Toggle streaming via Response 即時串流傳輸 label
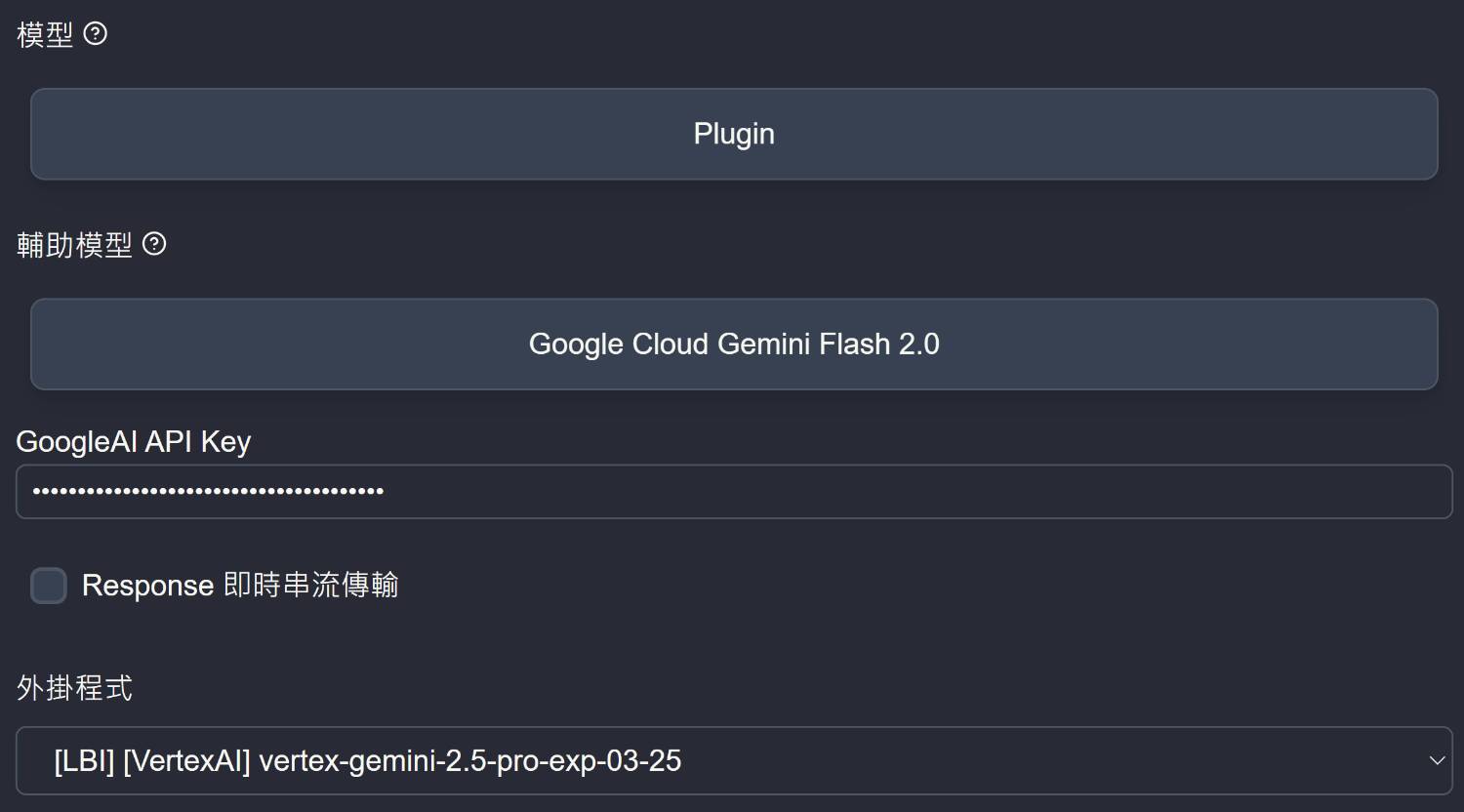Image resolution: width=1464 pixels, height=812 pixels. coord(240,586)
